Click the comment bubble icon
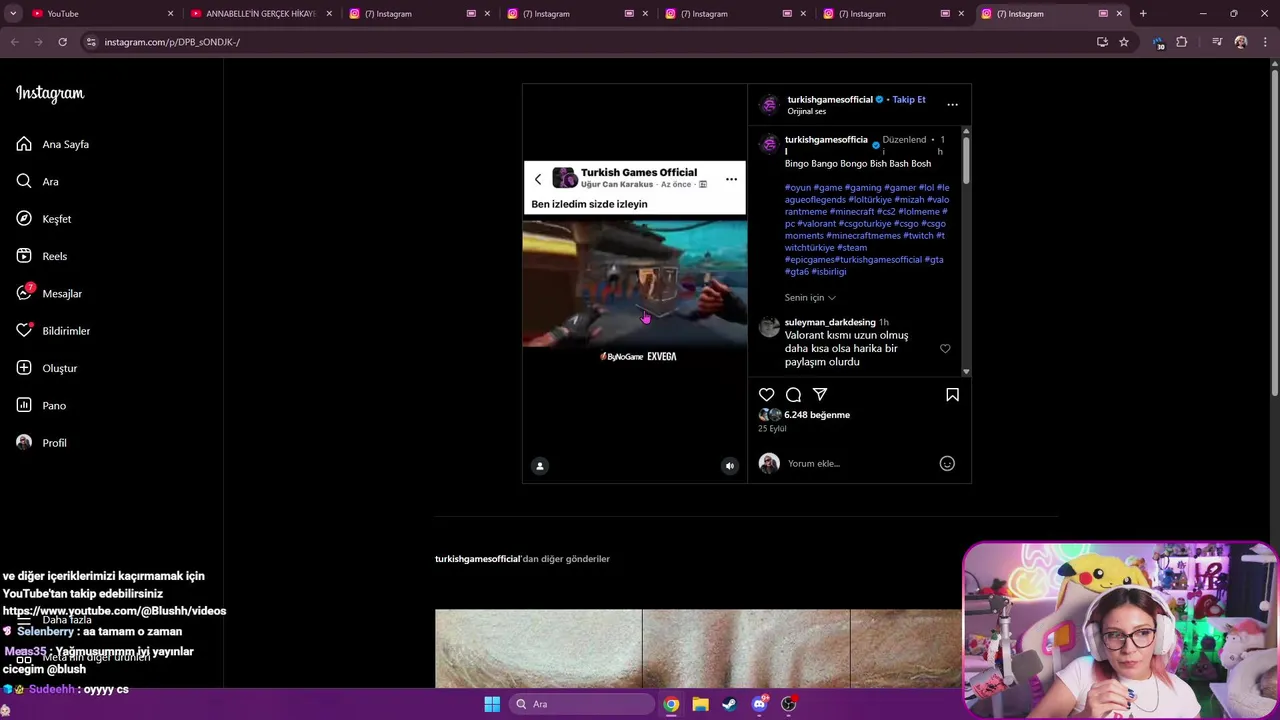This screenshot has height=720, width=1280. [x=793, y=395]
